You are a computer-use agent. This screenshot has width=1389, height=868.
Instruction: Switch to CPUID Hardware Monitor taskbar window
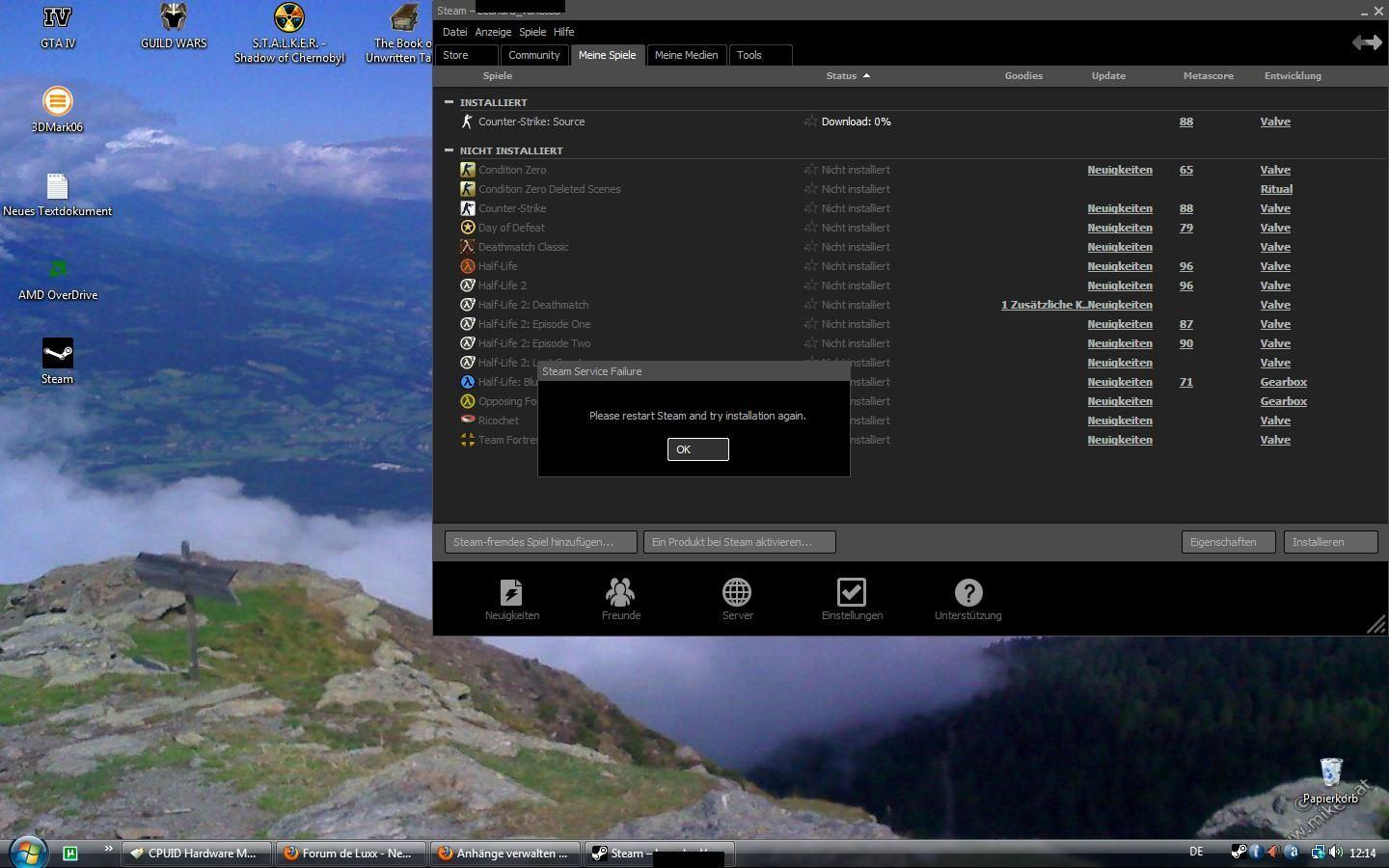pyautogui.click(x=195, y=854)
